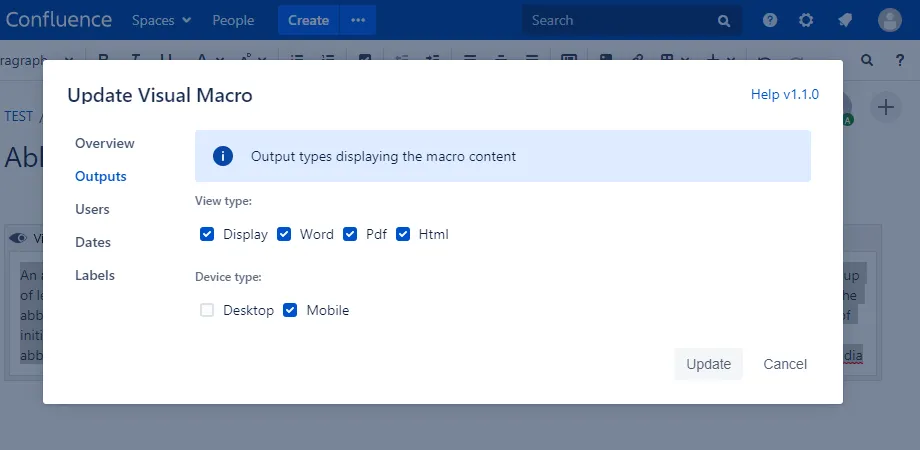Open the TEST breadcrumb link
The height and width of the screenshot is (450, 920).
click(18, 116)
